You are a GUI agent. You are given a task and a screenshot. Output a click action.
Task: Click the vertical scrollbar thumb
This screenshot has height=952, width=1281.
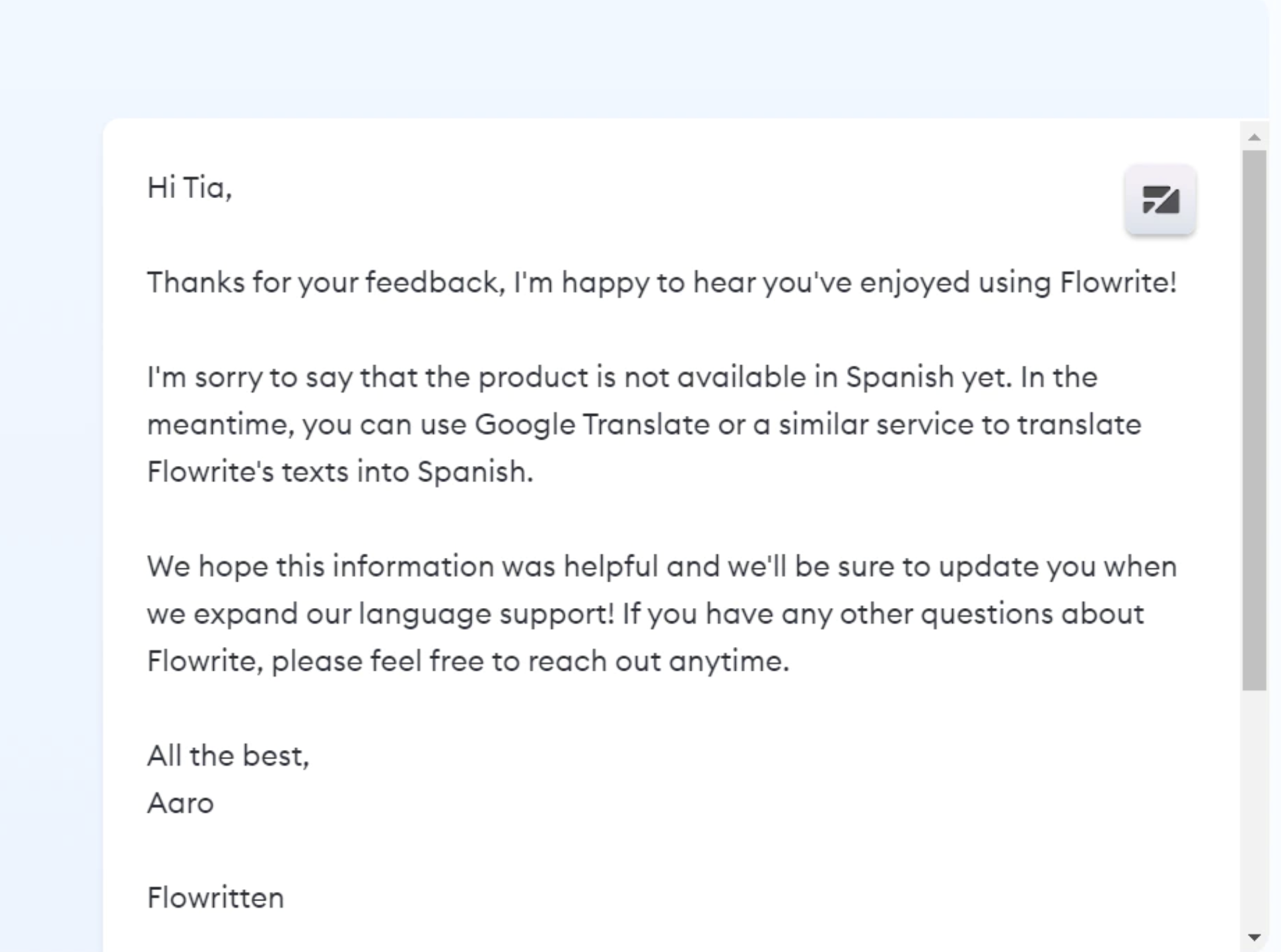click(x=1254, y=421)
